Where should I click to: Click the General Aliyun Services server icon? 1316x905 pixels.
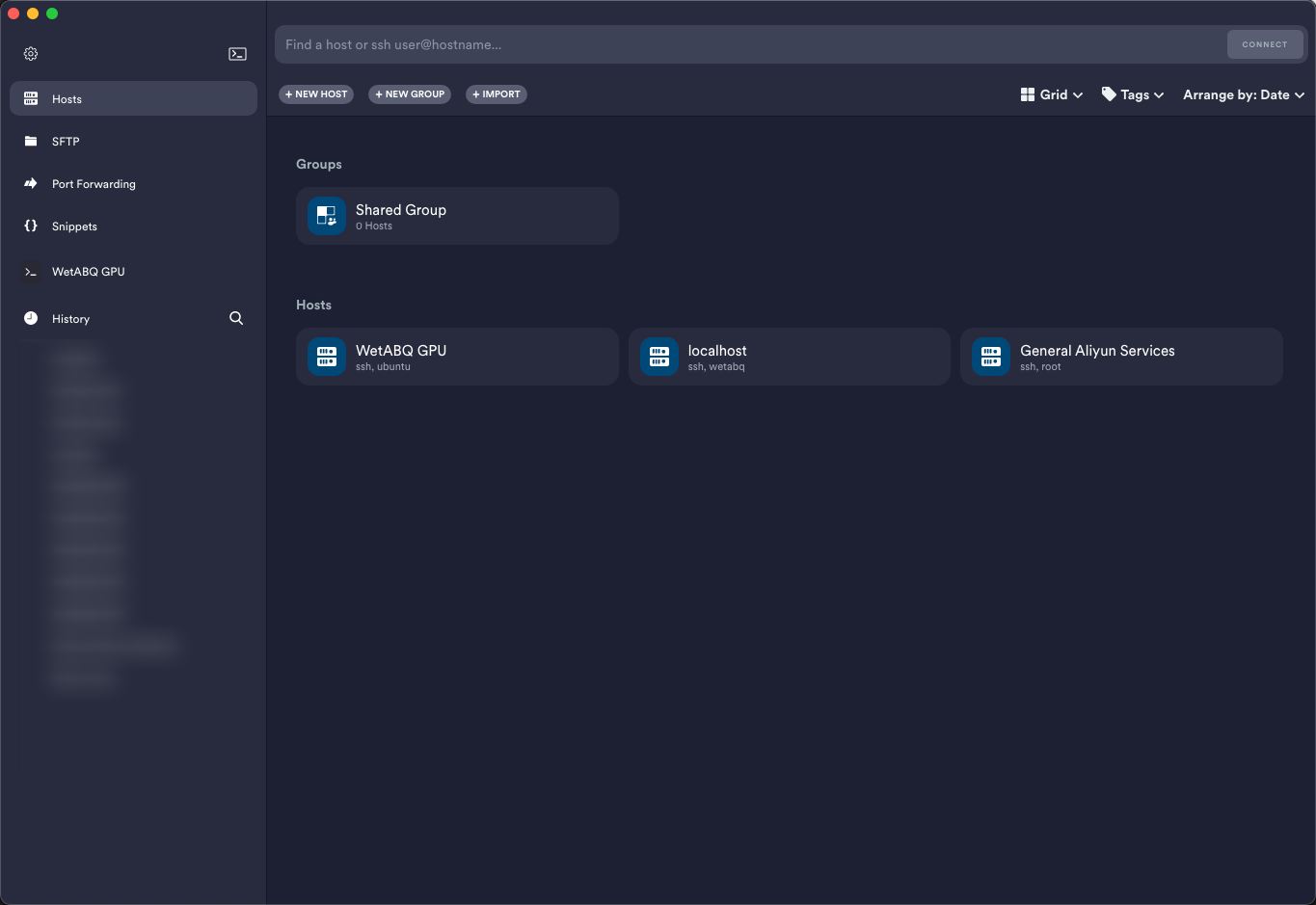click(x=991, y=357)
